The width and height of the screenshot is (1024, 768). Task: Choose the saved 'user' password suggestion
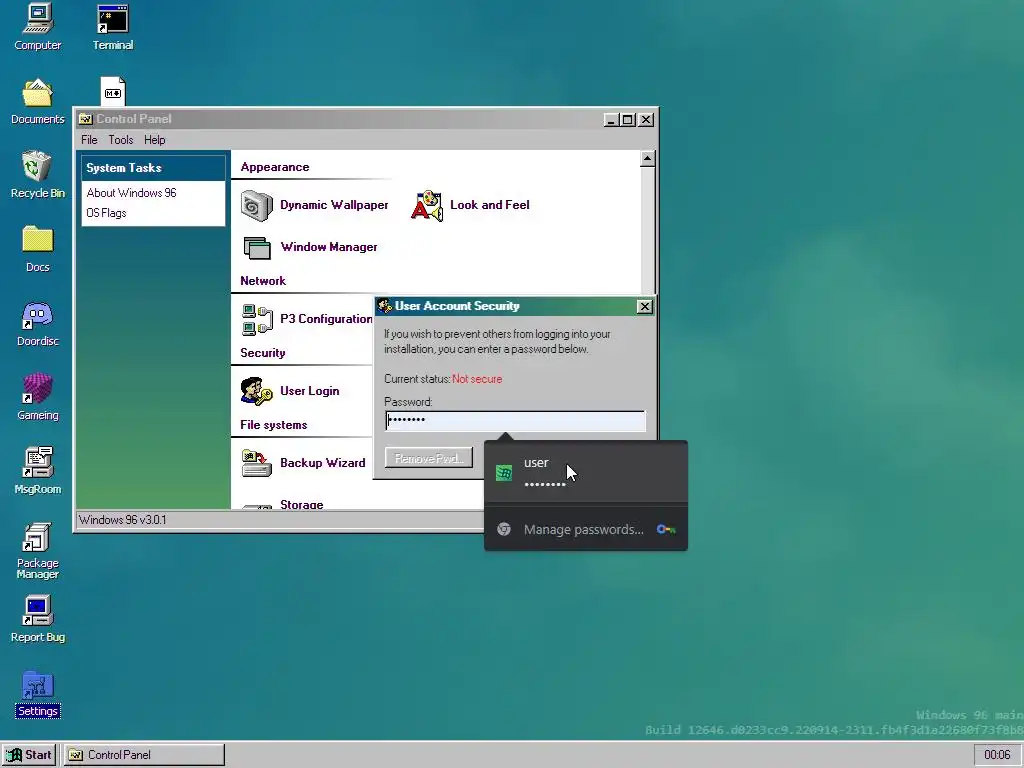click(x=586, y=473)
